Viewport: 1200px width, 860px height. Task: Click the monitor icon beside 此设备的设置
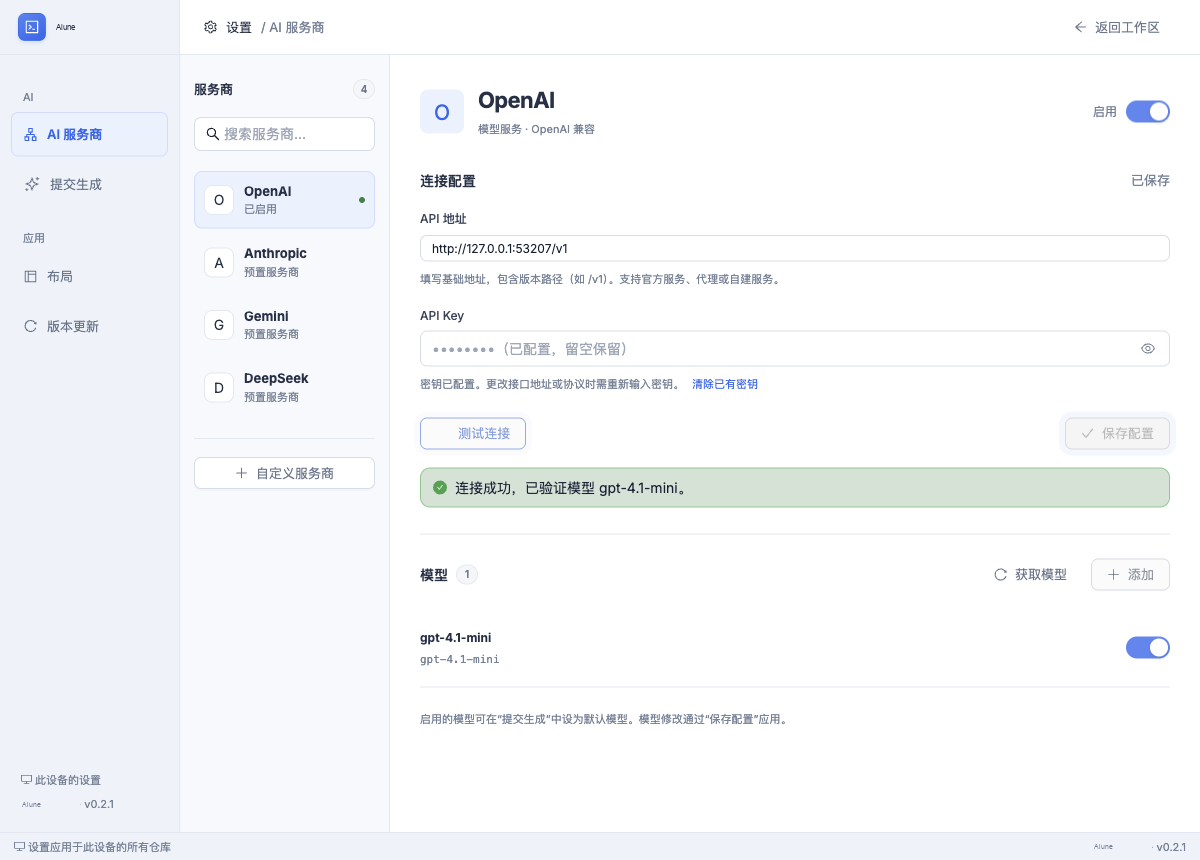click(26, 780)
